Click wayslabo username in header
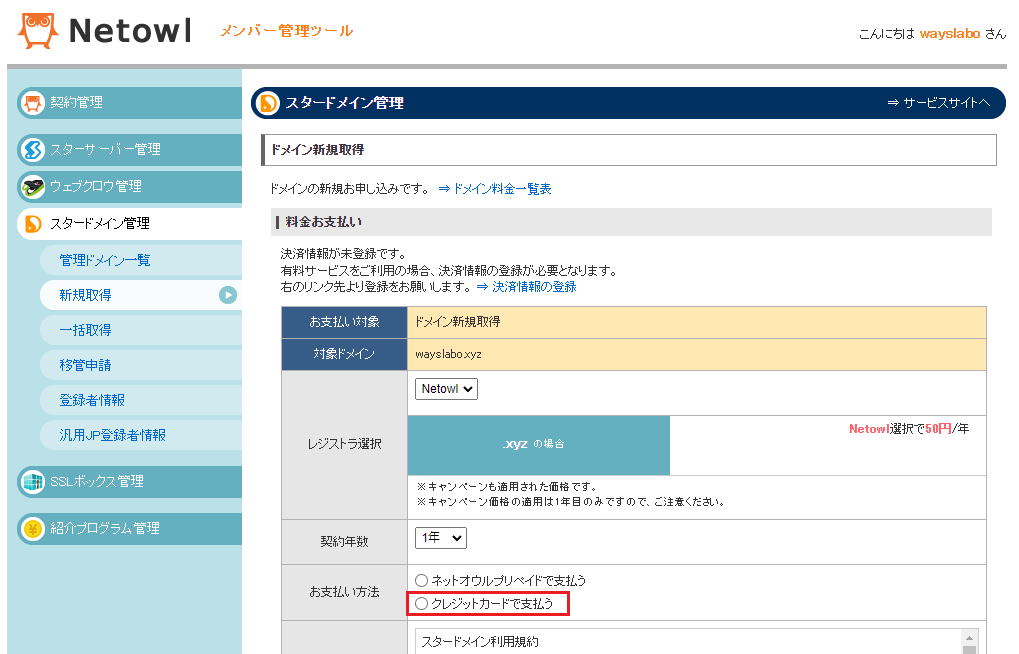The width and height of the screenshot is (1019, 654). coord(949,34)
